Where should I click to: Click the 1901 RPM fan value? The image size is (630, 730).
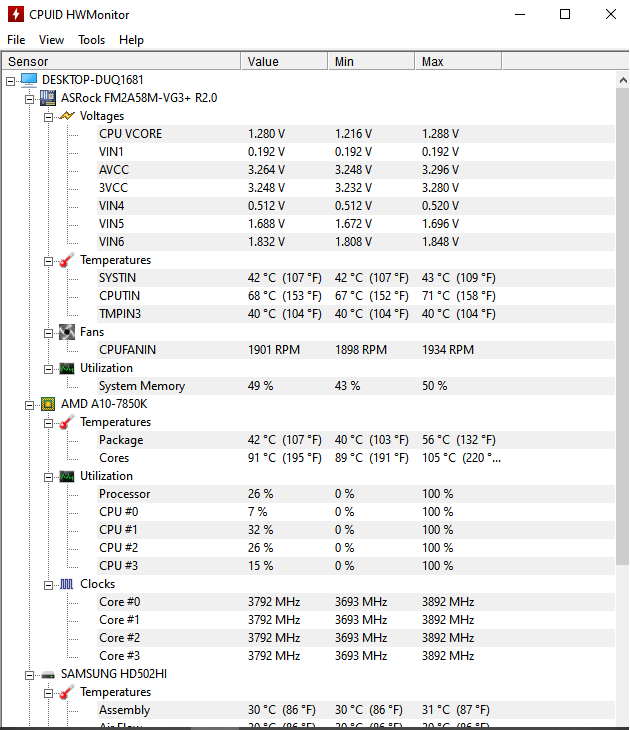click(x=274, y=350)
